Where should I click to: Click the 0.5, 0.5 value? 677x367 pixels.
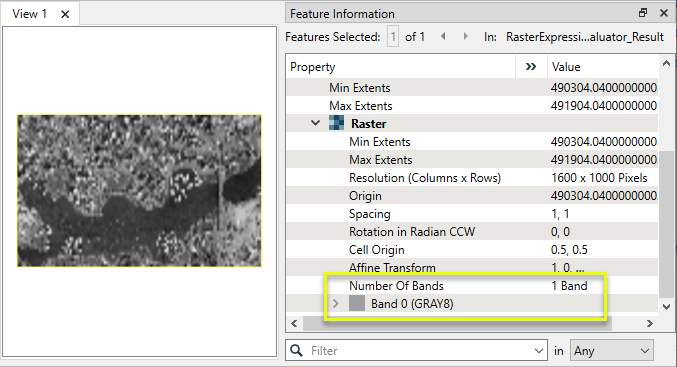point(569,250)
